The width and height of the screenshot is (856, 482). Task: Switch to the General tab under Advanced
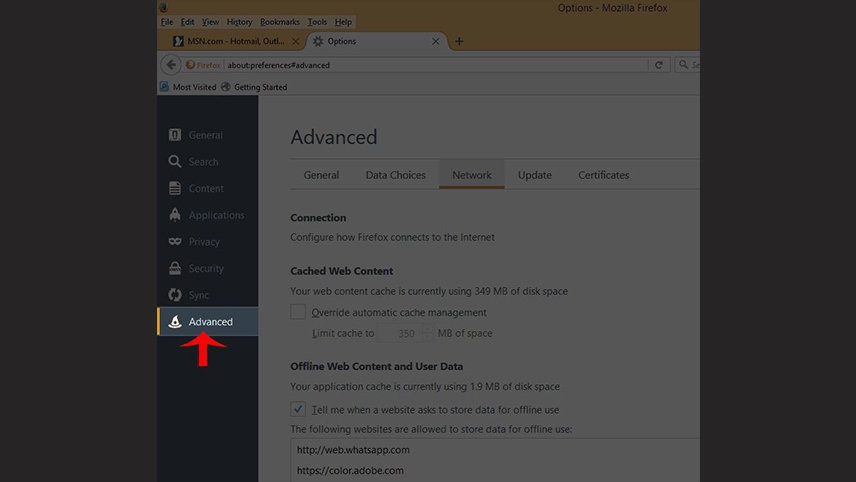pos(321,175)
